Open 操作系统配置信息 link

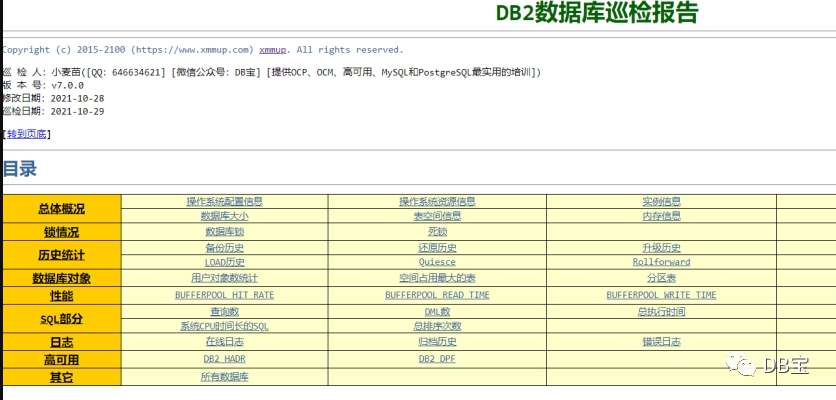tap(224, 202)
